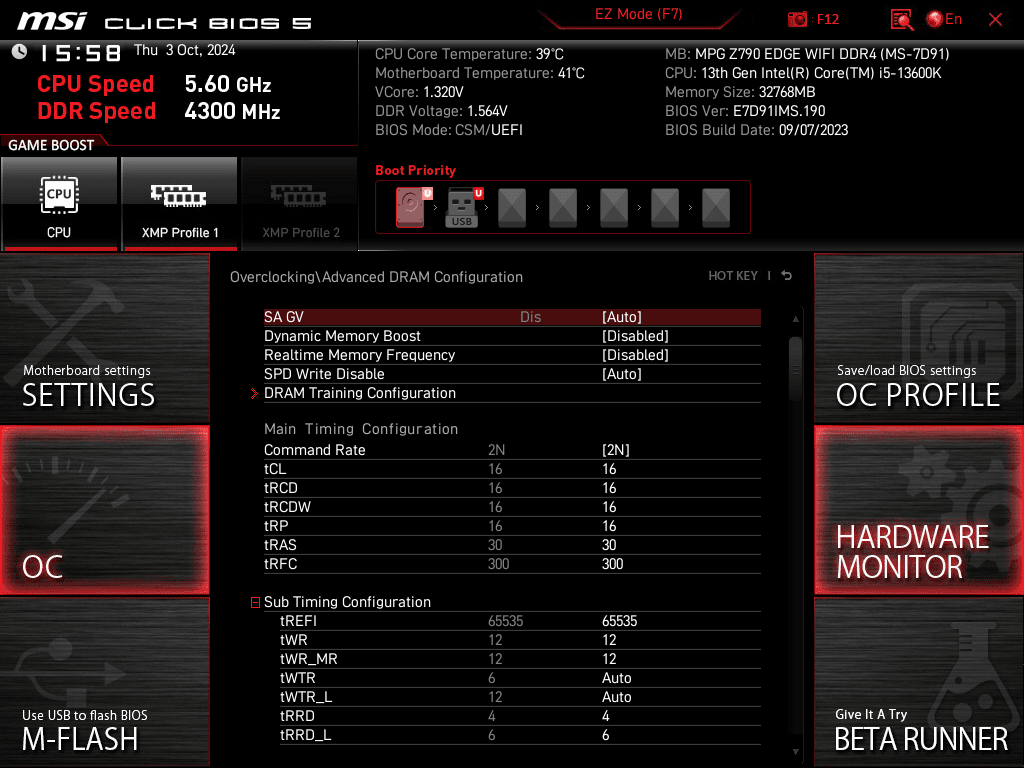Click the CPU Core Temperature reading
The width and height of the screenshot is (1024, 768).
tap(469, 54)
